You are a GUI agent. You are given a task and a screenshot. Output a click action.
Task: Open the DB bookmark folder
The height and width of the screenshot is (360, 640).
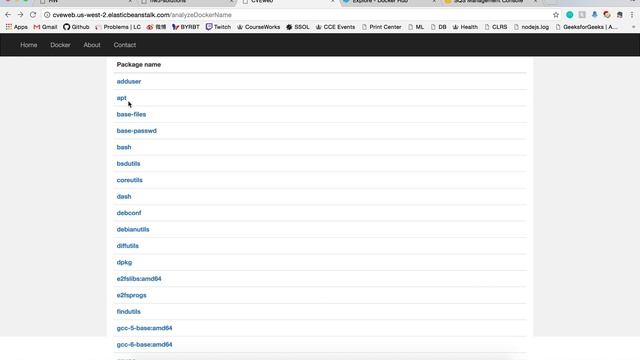[x=439, y=27]
